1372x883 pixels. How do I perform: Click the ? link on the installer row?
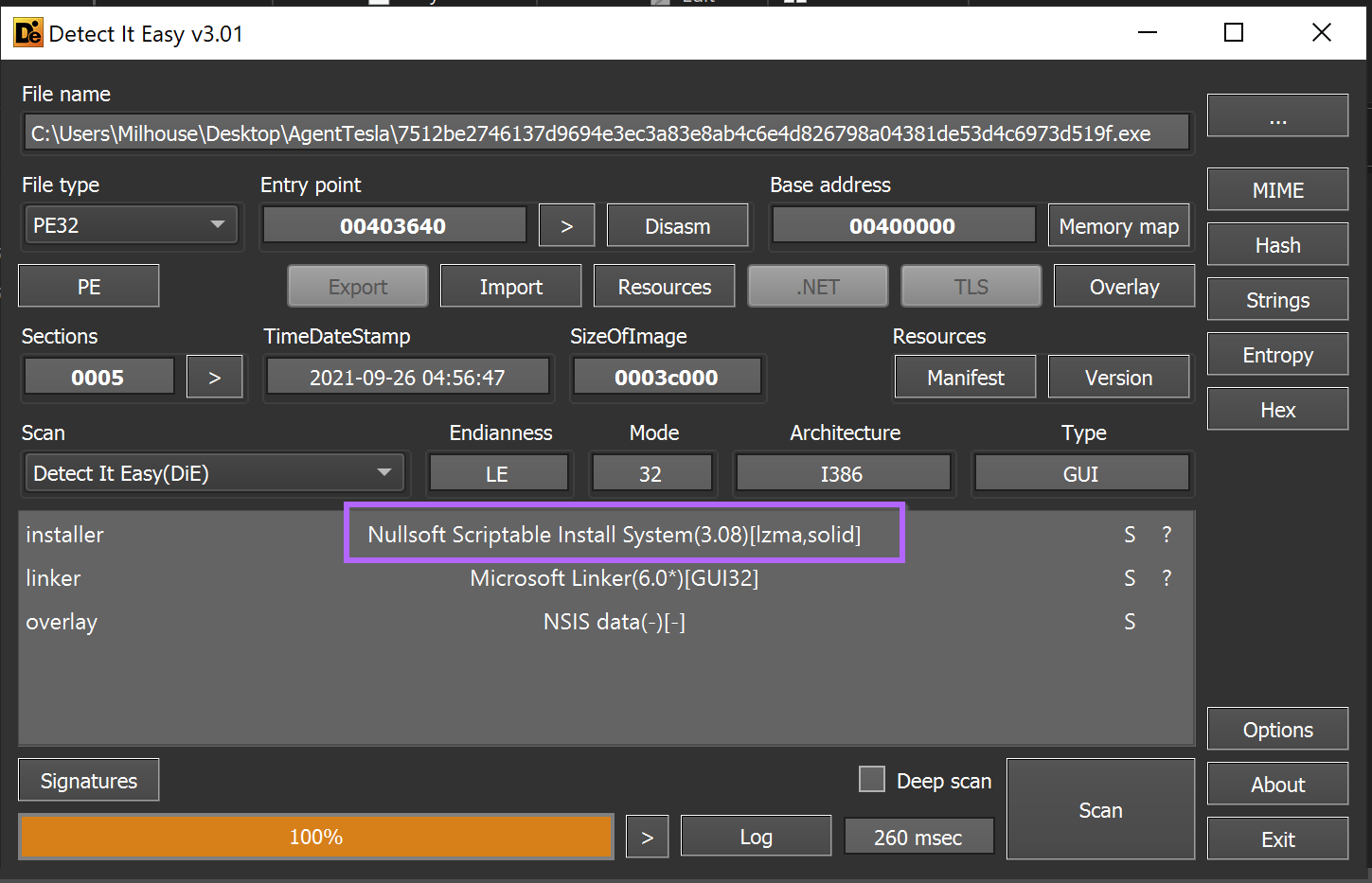[1167, 534]
